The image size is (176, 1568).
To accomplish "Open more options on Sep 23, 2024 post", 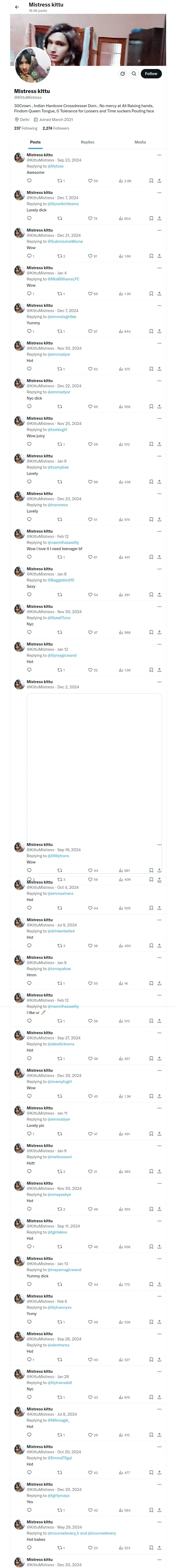I will coord(160,155).
